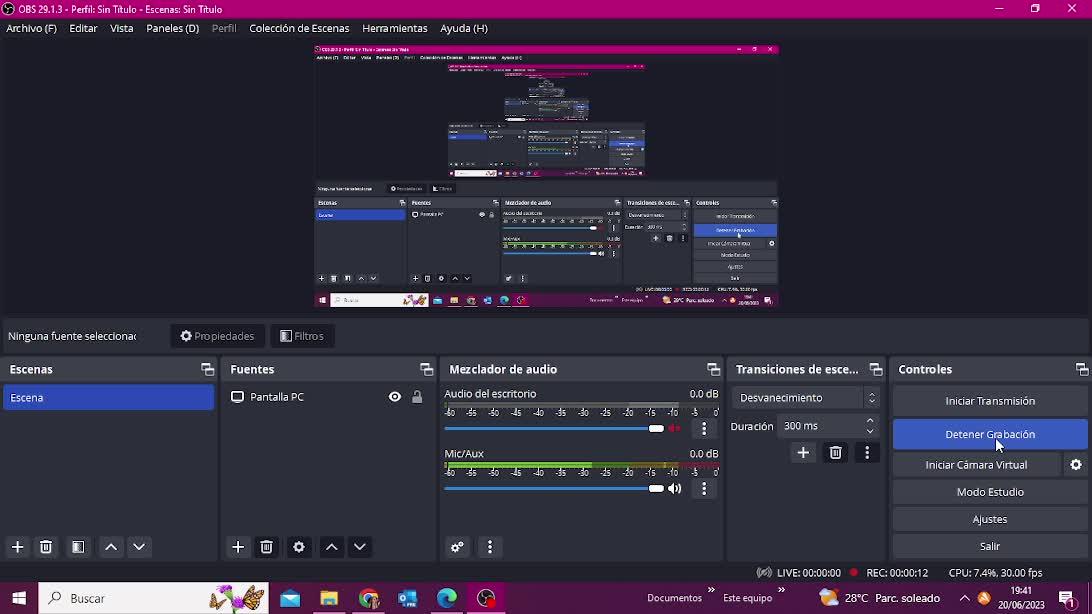Viewport: 1092px width, 614px height.
Task: Open the Paneles menu
Action: (x=172, y=29)
